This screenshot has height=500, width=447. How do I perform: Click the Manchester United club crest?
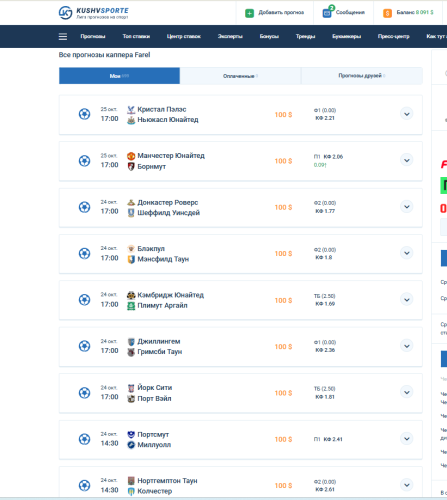tap(131, 156)
